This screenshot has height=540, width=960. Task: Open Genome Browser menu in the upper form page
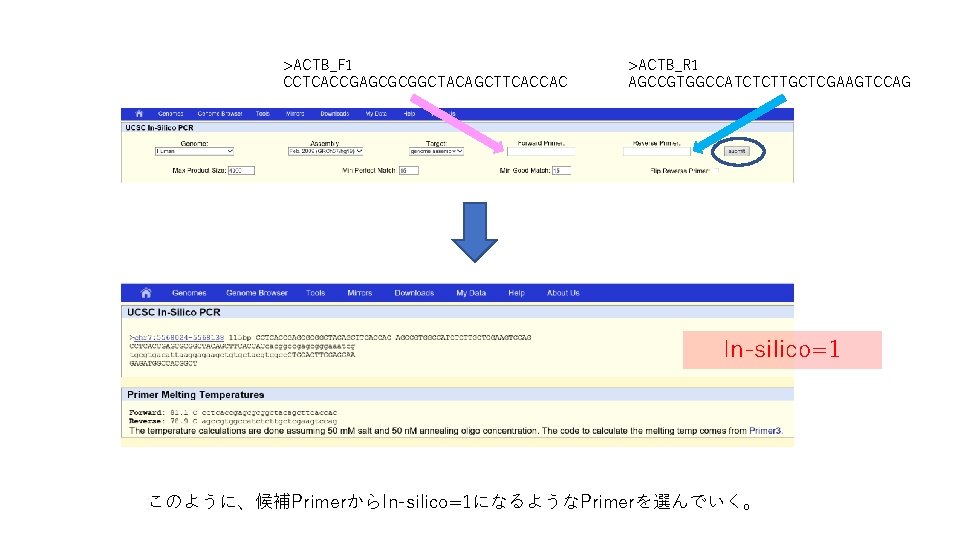pyautogui.click(x=220, y=114)
